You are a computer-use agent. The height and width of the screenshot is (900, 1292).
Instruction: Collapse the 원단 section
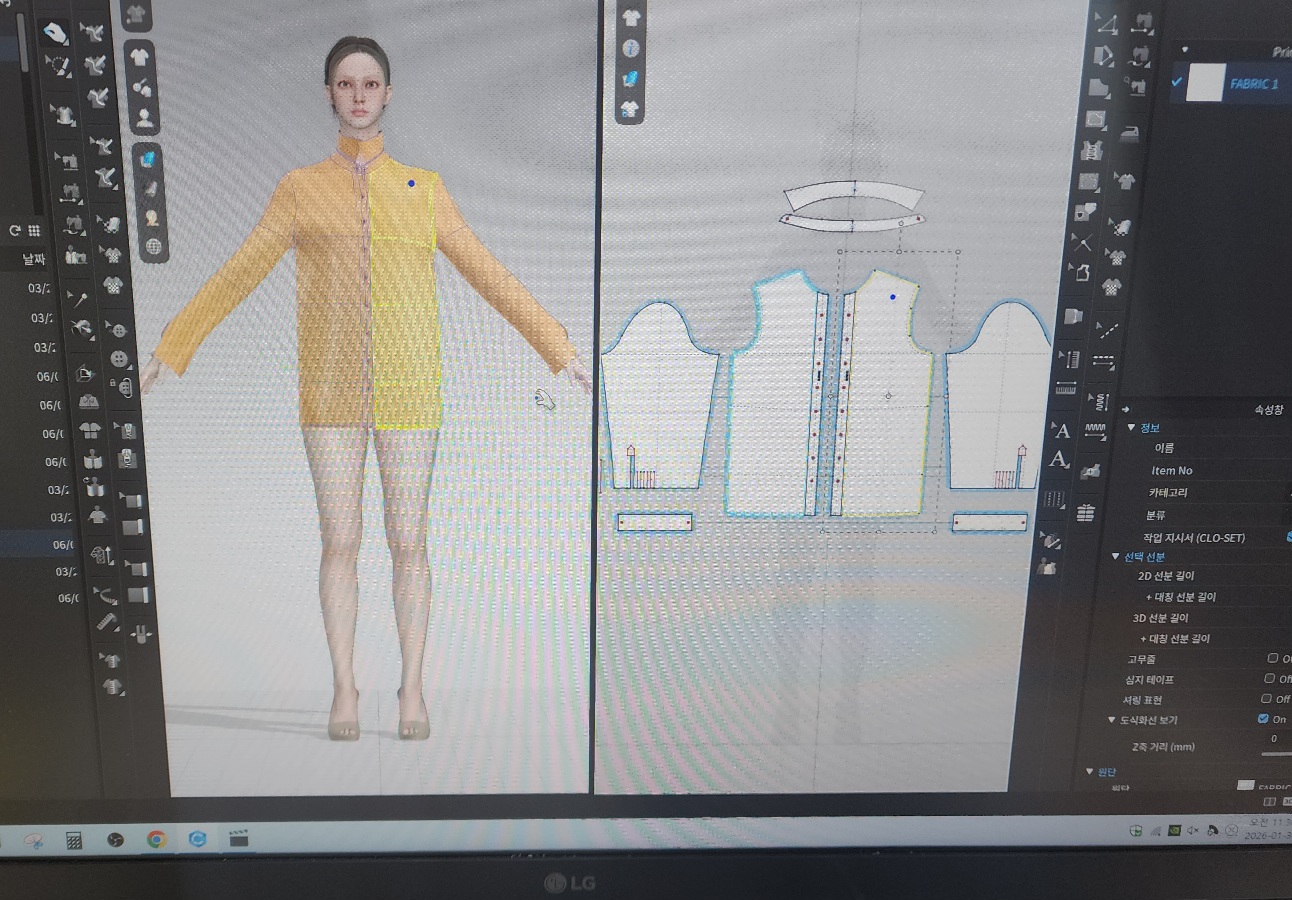[x=1090, y=771]
